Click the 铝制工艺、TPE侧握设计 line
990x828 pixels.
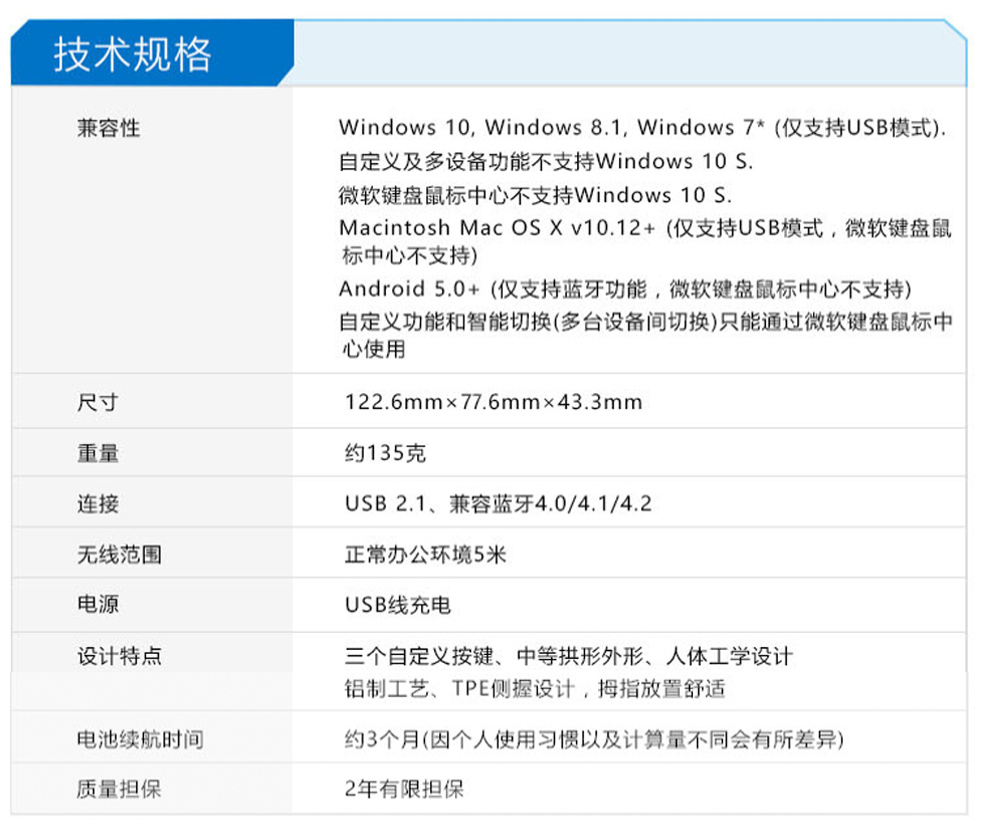point(535,688)
